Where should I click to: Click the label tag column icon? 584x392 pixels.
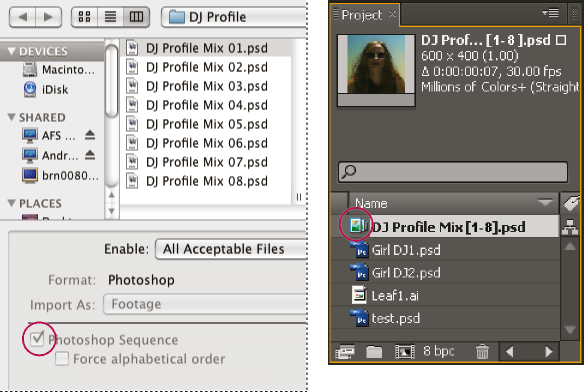click(x=571, y=203)
